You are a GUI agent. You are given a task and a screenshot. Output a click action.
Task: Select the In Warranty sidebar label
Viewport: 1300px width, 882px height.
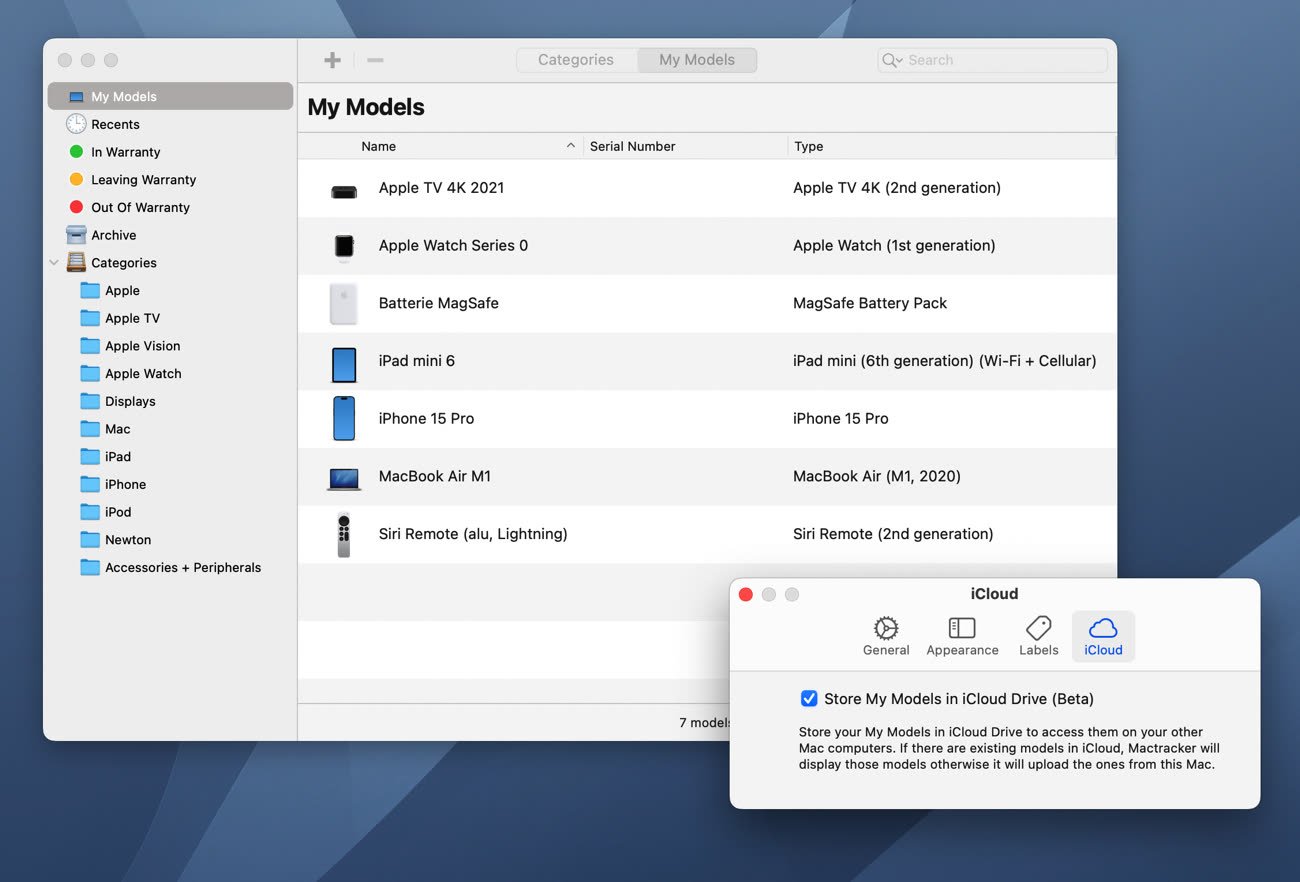pos(126,152)
